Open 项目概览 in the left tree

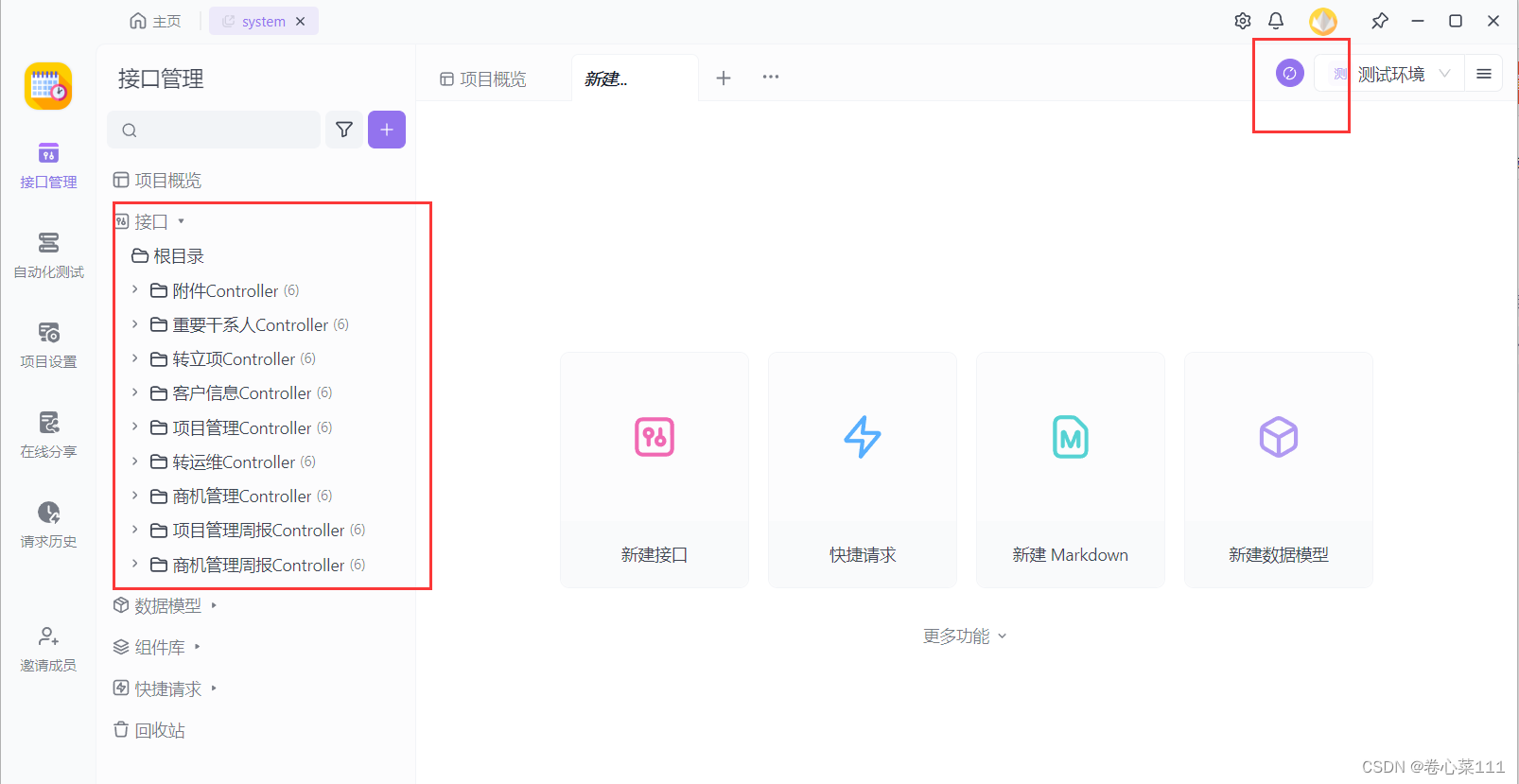[158, 180]
